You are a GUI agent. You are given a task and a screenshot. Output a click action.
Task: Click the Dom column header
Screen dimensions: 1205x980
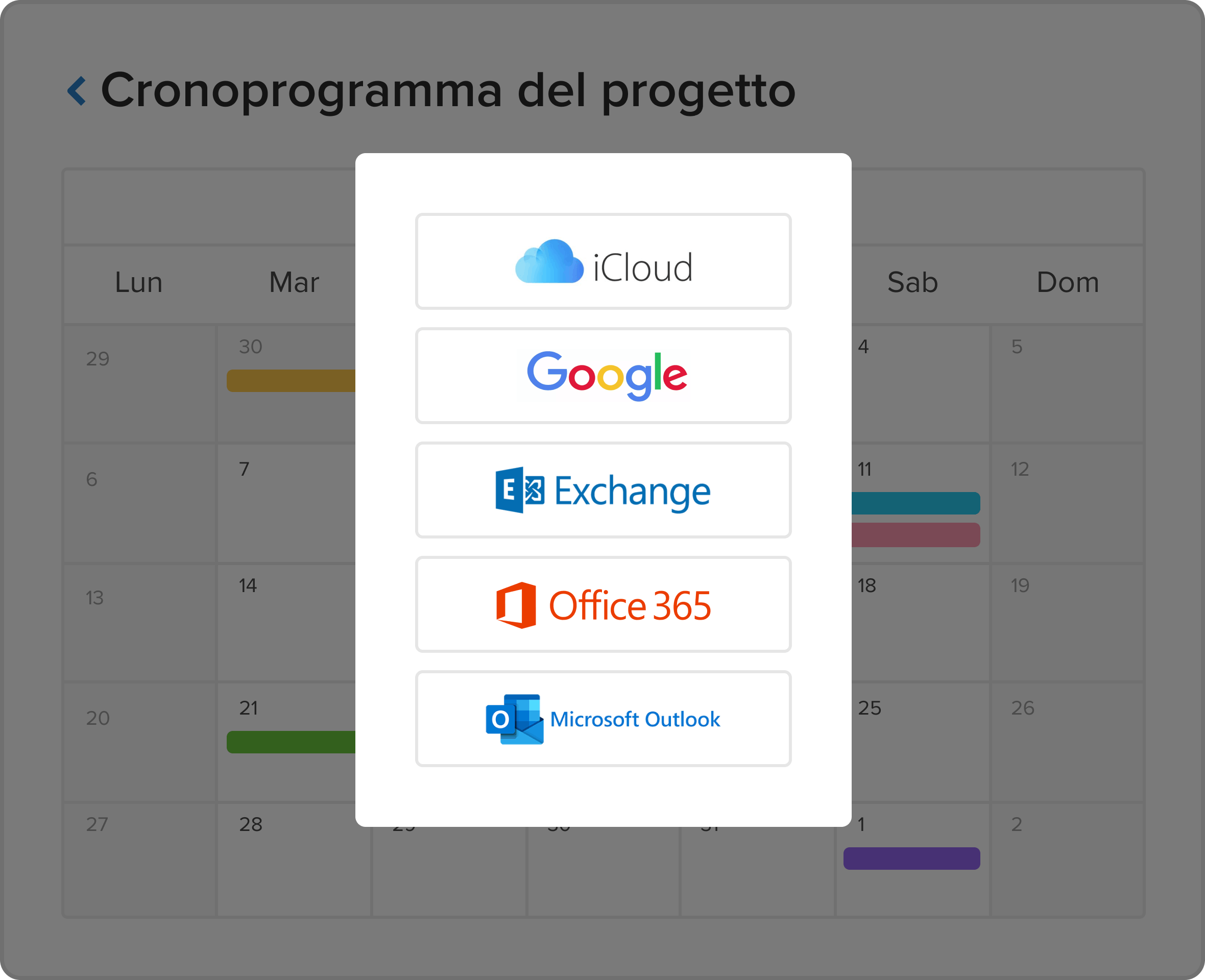pyautogui.click(x=1068, y=282)
